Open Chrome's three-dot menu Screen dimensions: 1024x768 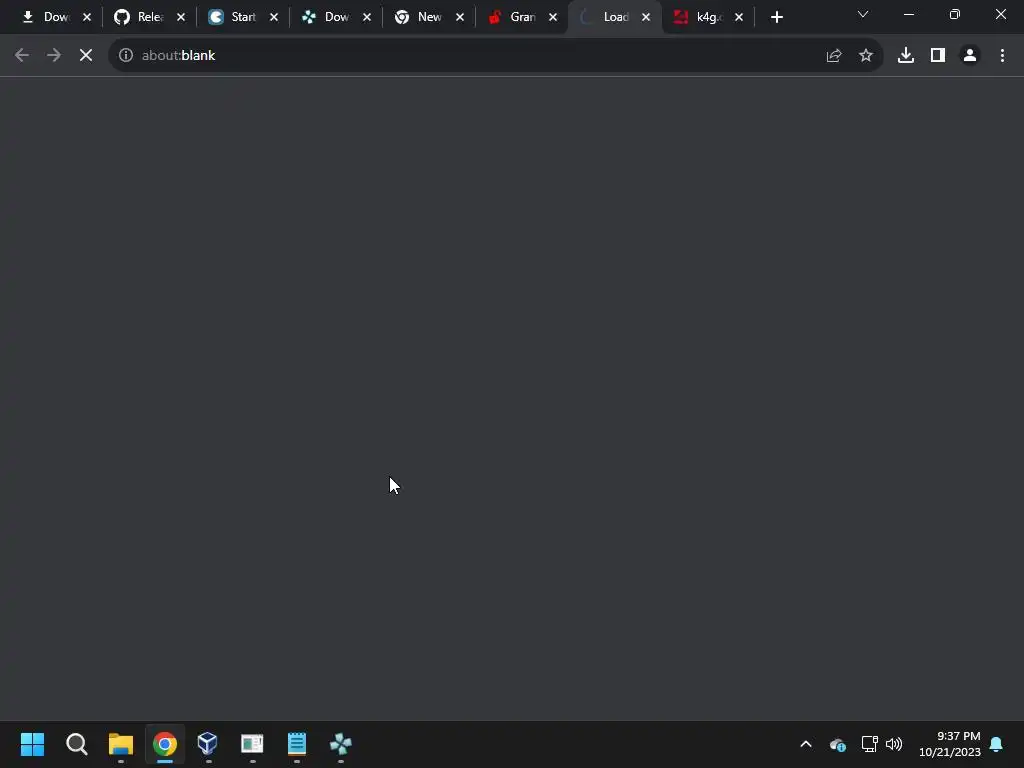pos(1002,56)
